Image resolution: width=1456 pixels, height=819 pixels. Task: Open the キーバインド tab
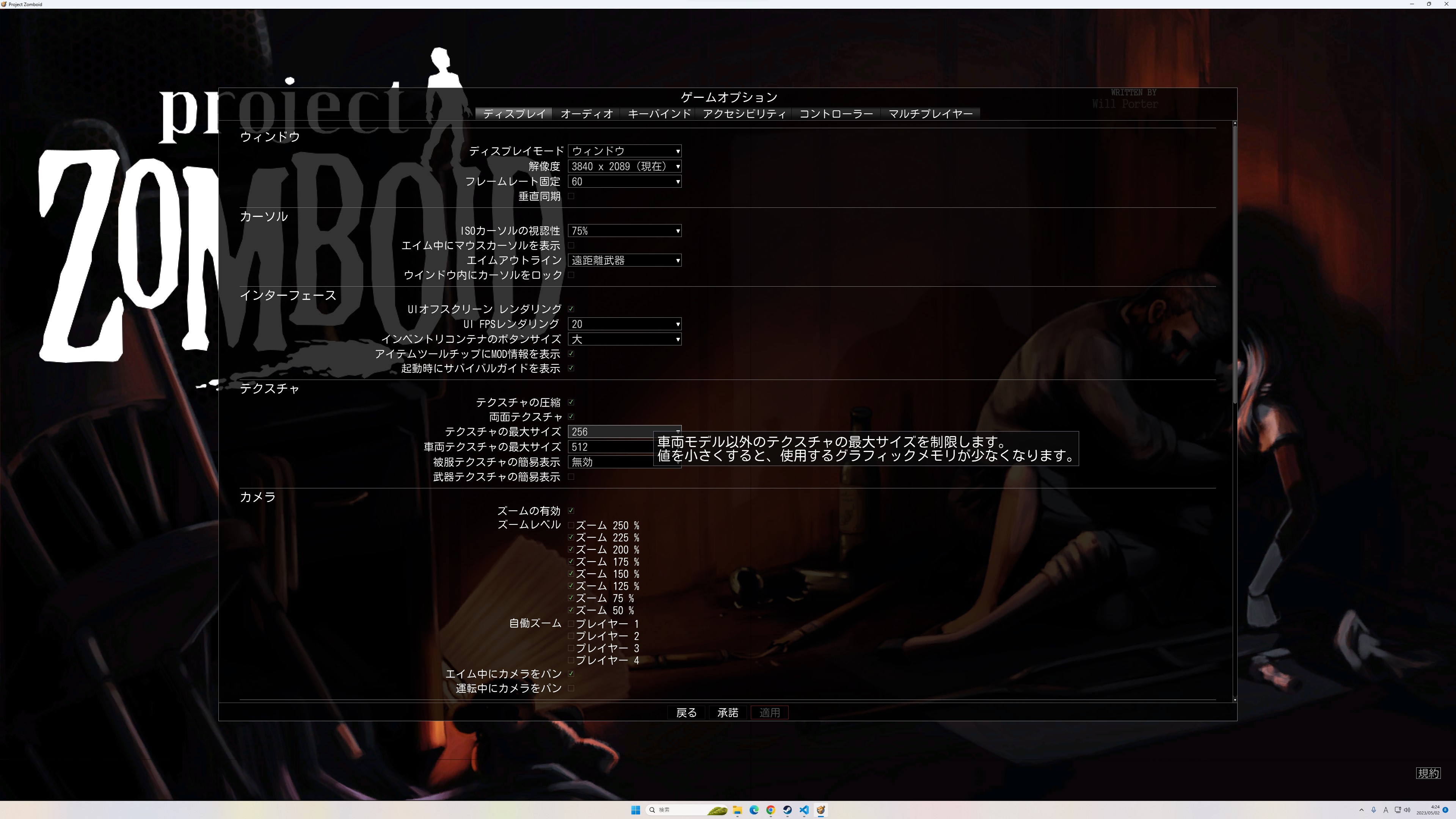[659, 114]
